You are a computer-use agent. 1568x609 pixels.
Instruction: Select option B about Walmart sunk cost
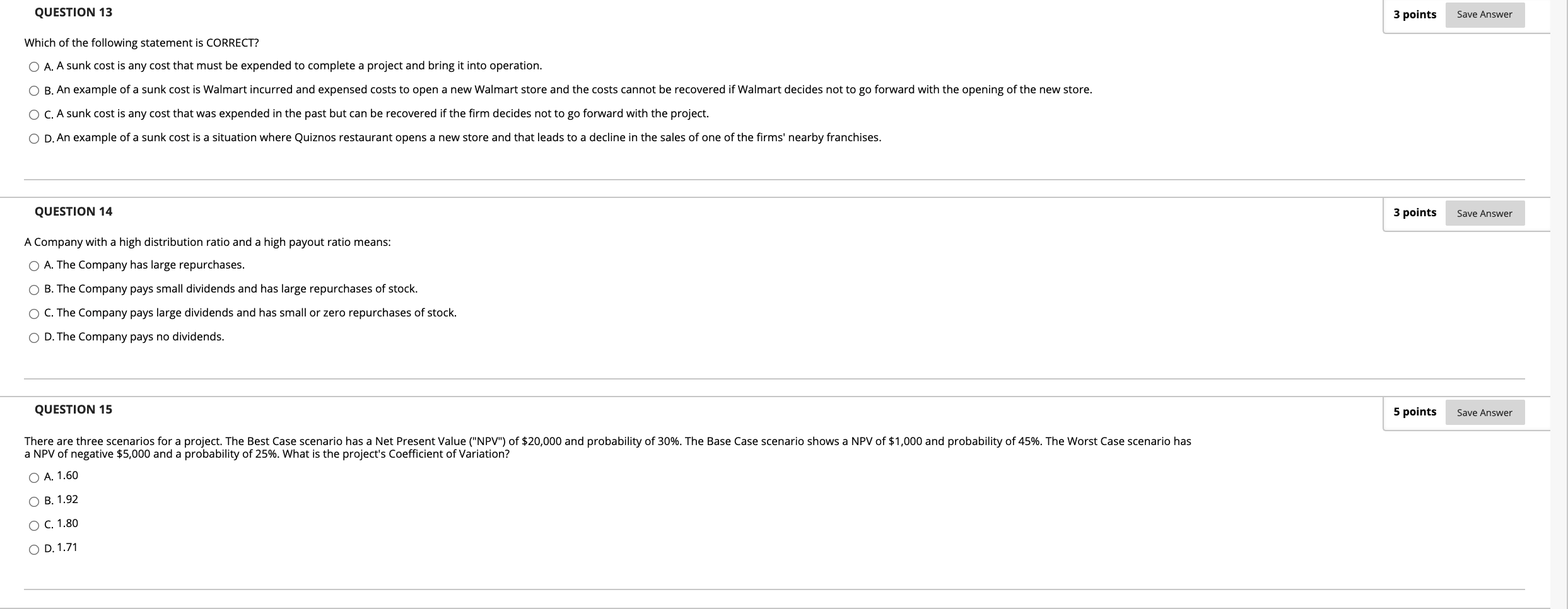pos(33,90)
